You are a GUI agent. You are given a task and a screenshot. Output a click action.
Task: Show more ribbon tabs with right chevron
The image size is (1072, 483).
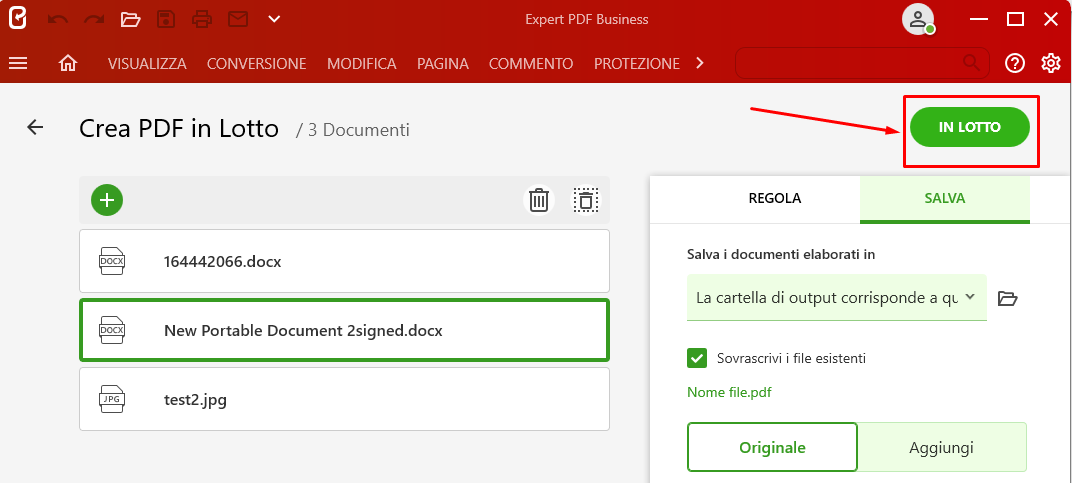[699, 63]
